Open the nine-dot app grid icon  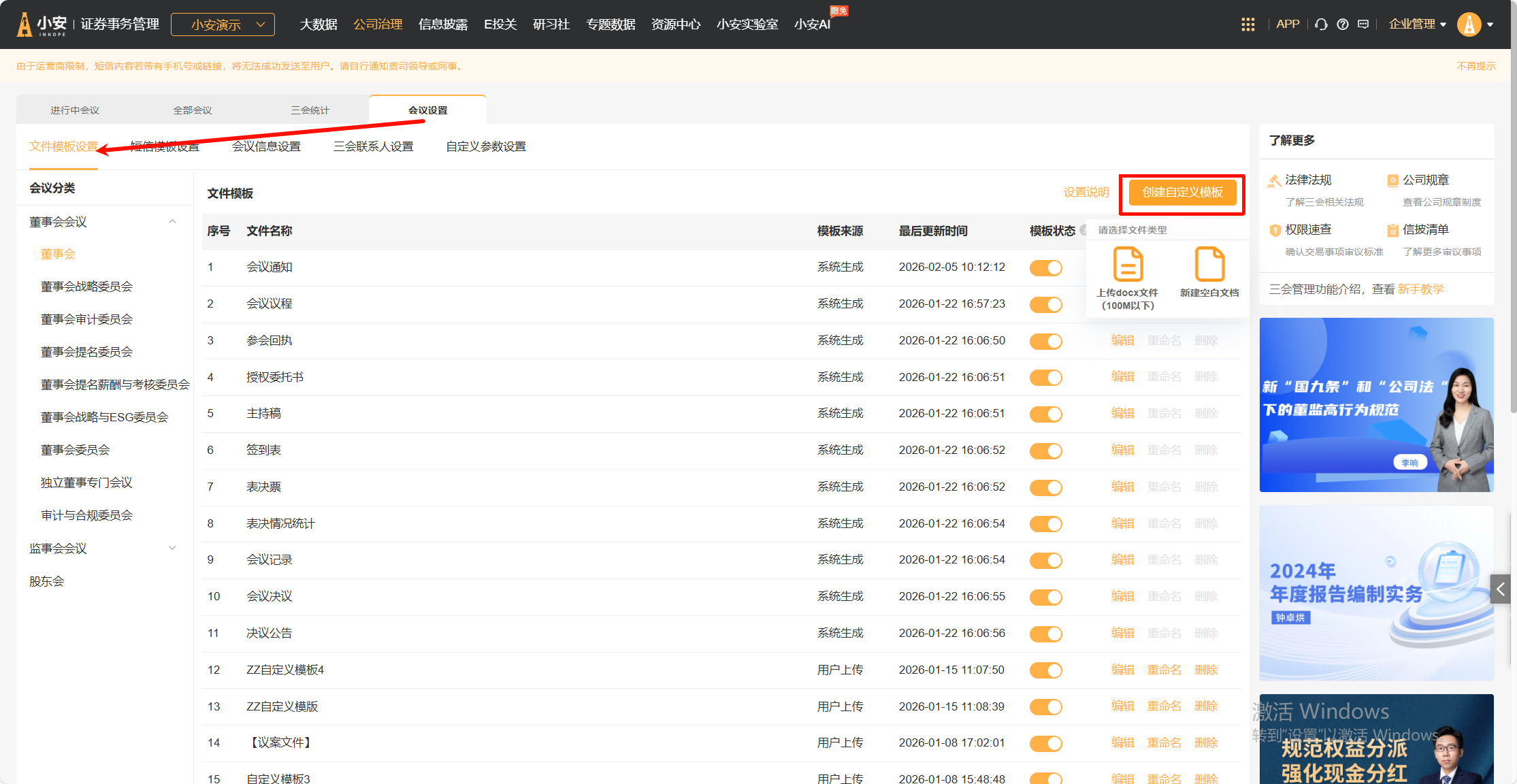(1247, 24)
